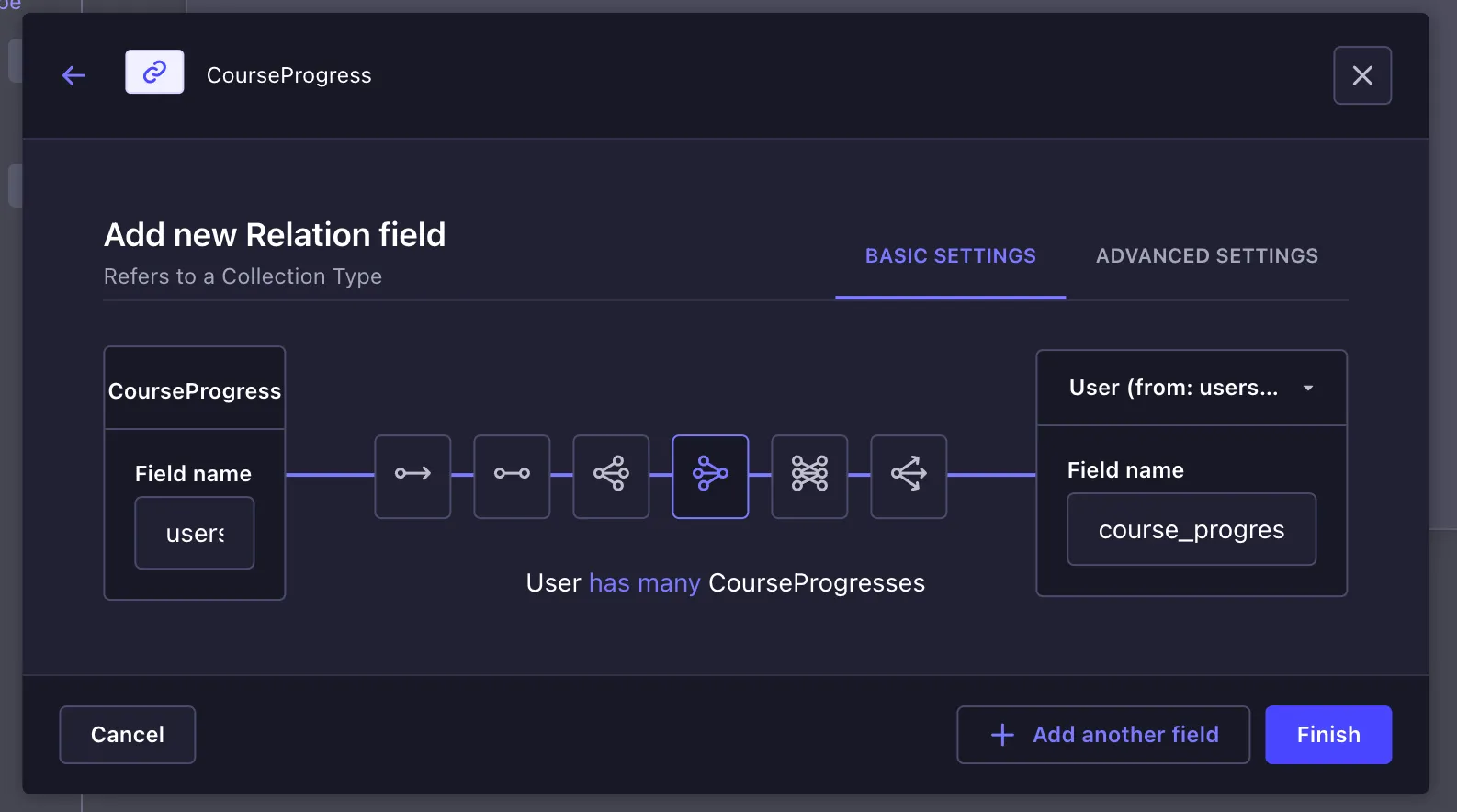Click the Cancel button
The height and width of the screenshot is (812, 1457).
(128, 735)
